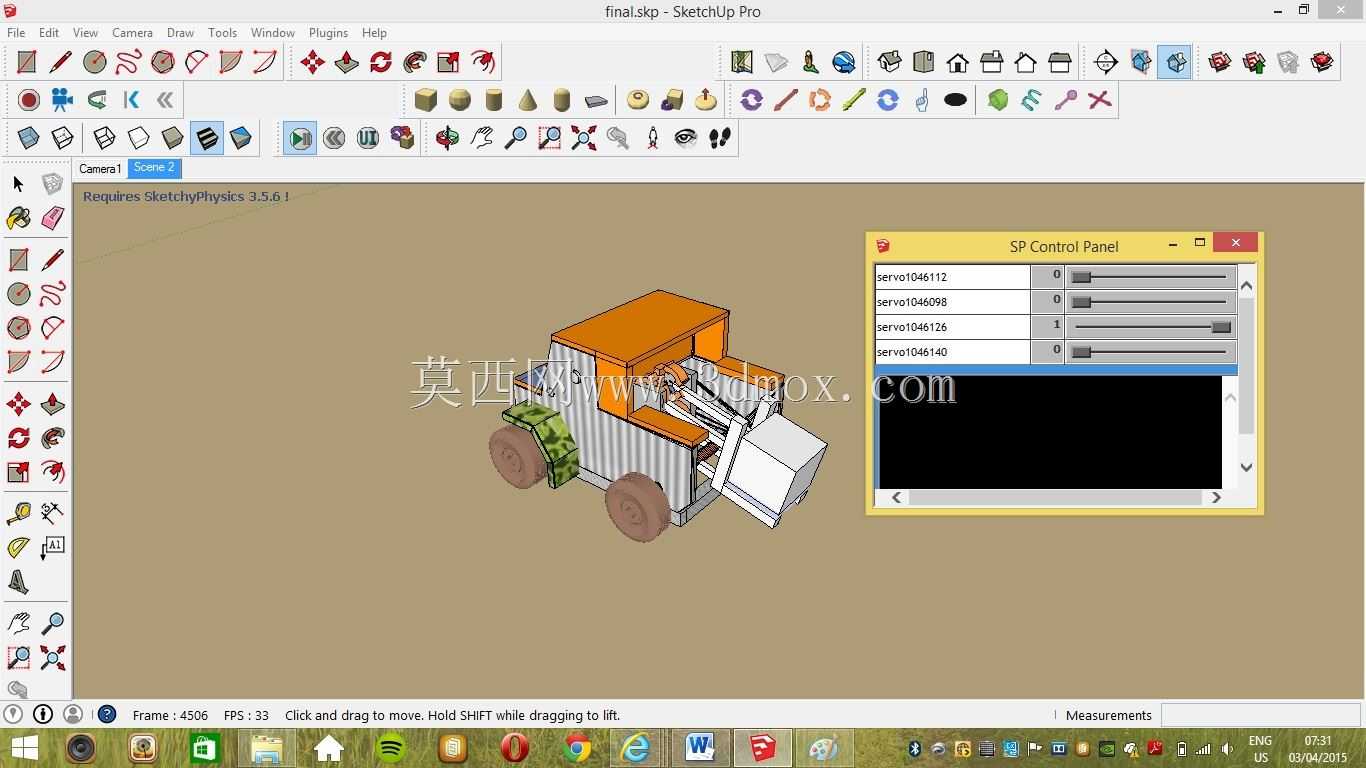1366x768 pixels.
Task: Switch to Front standard view
Action: 958,62
